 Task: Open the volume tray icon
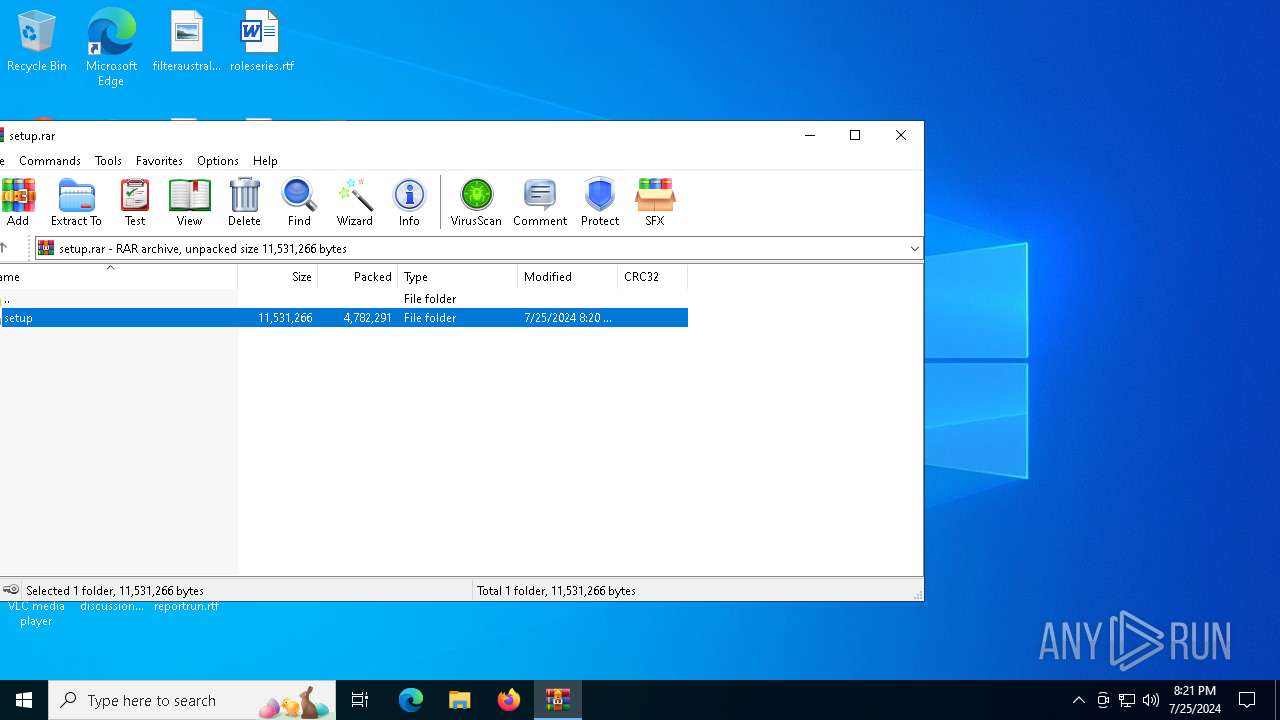[x=1151, y=700]
